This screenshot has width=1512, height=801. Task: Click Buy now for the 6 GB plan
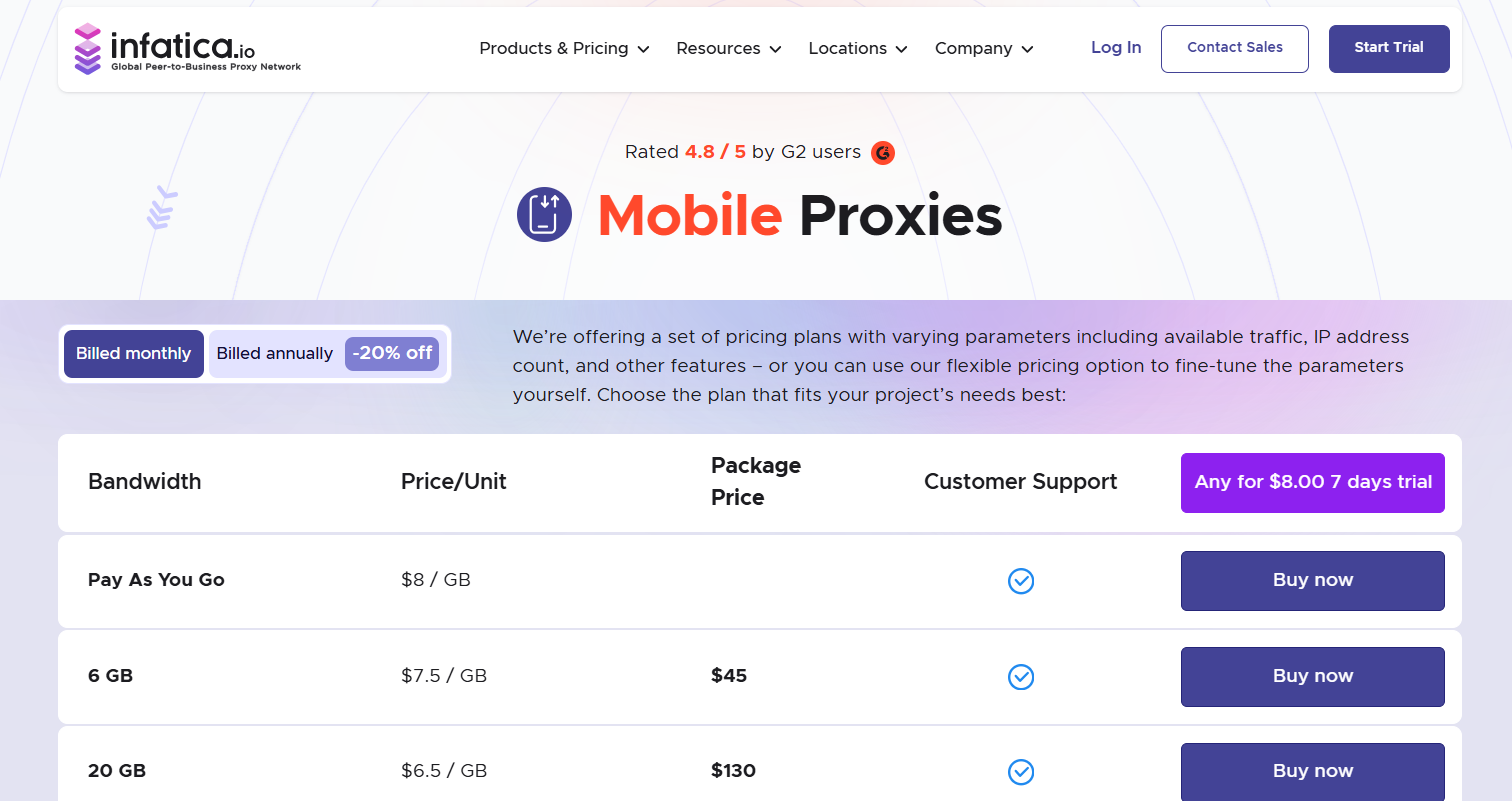pyautogui.click(x=1312, y=677)
